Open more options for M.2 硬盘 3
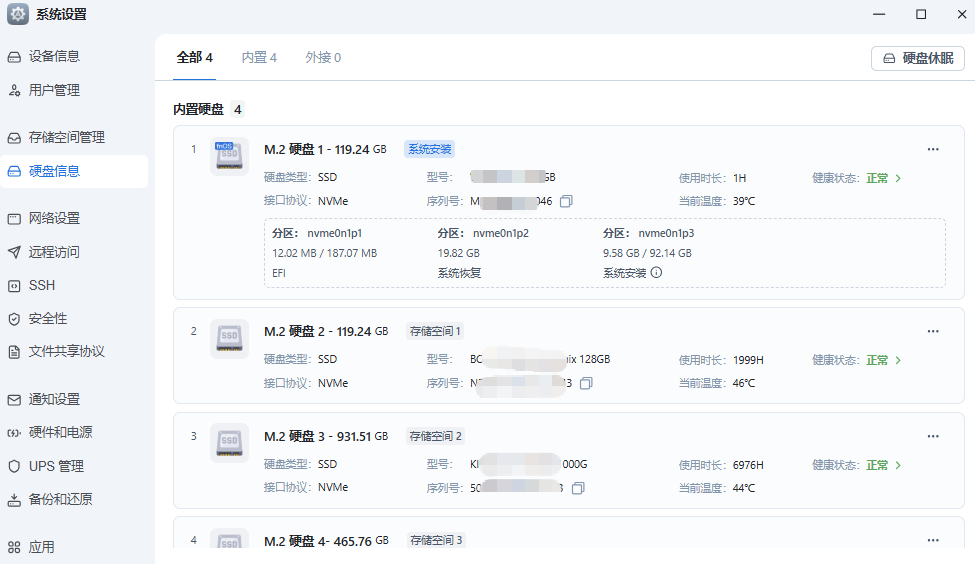 (933, 436)
